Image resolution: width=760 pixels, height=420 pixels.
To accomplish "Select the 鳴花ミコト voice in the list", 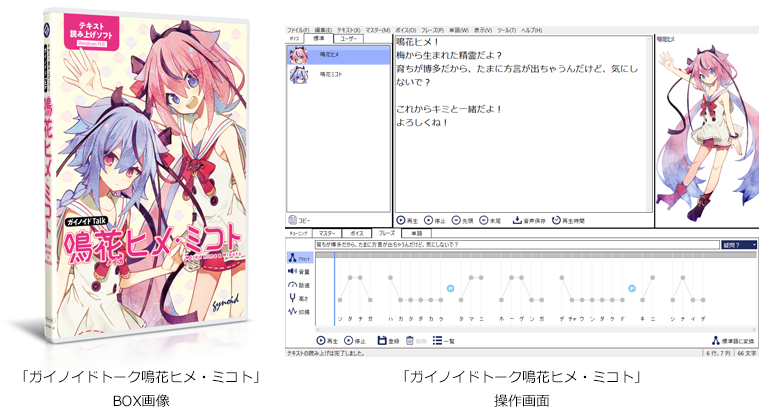I will click(x=338, y=75).
